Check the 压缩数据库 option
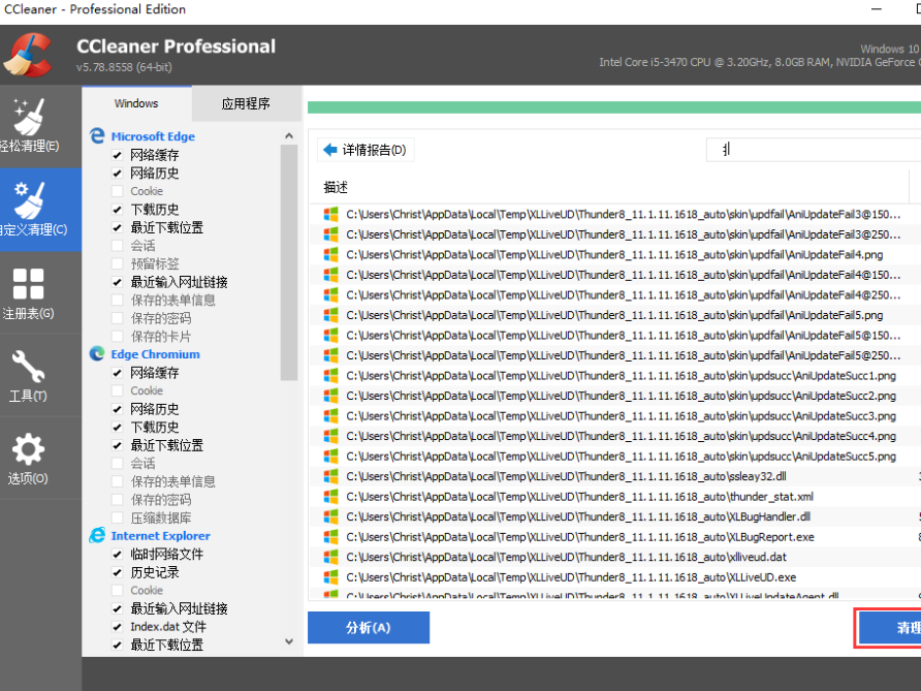This screenshot has height=691, width=921. click(x=117, y=518)
